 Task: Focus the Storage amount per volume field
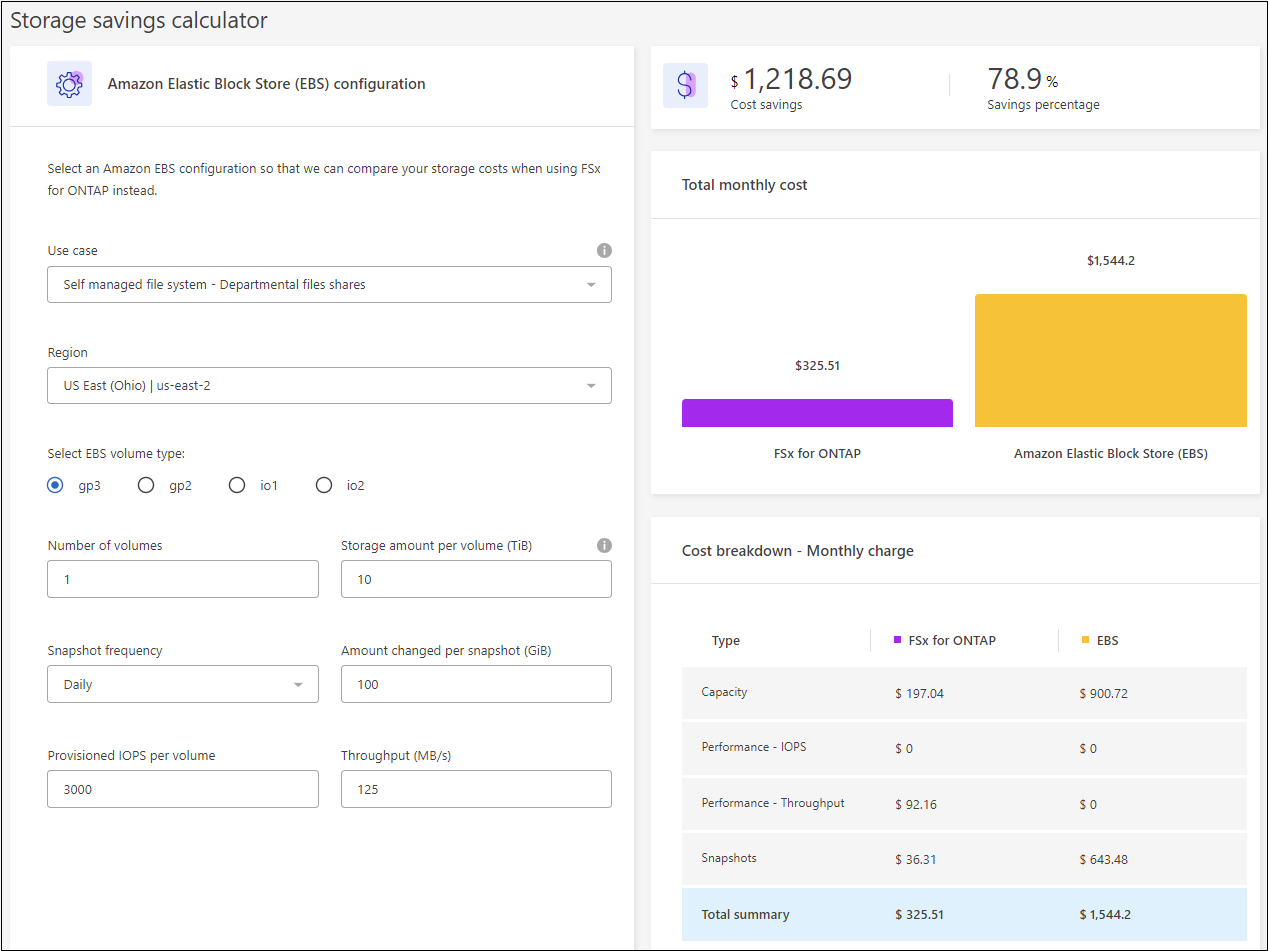(476, 580)
